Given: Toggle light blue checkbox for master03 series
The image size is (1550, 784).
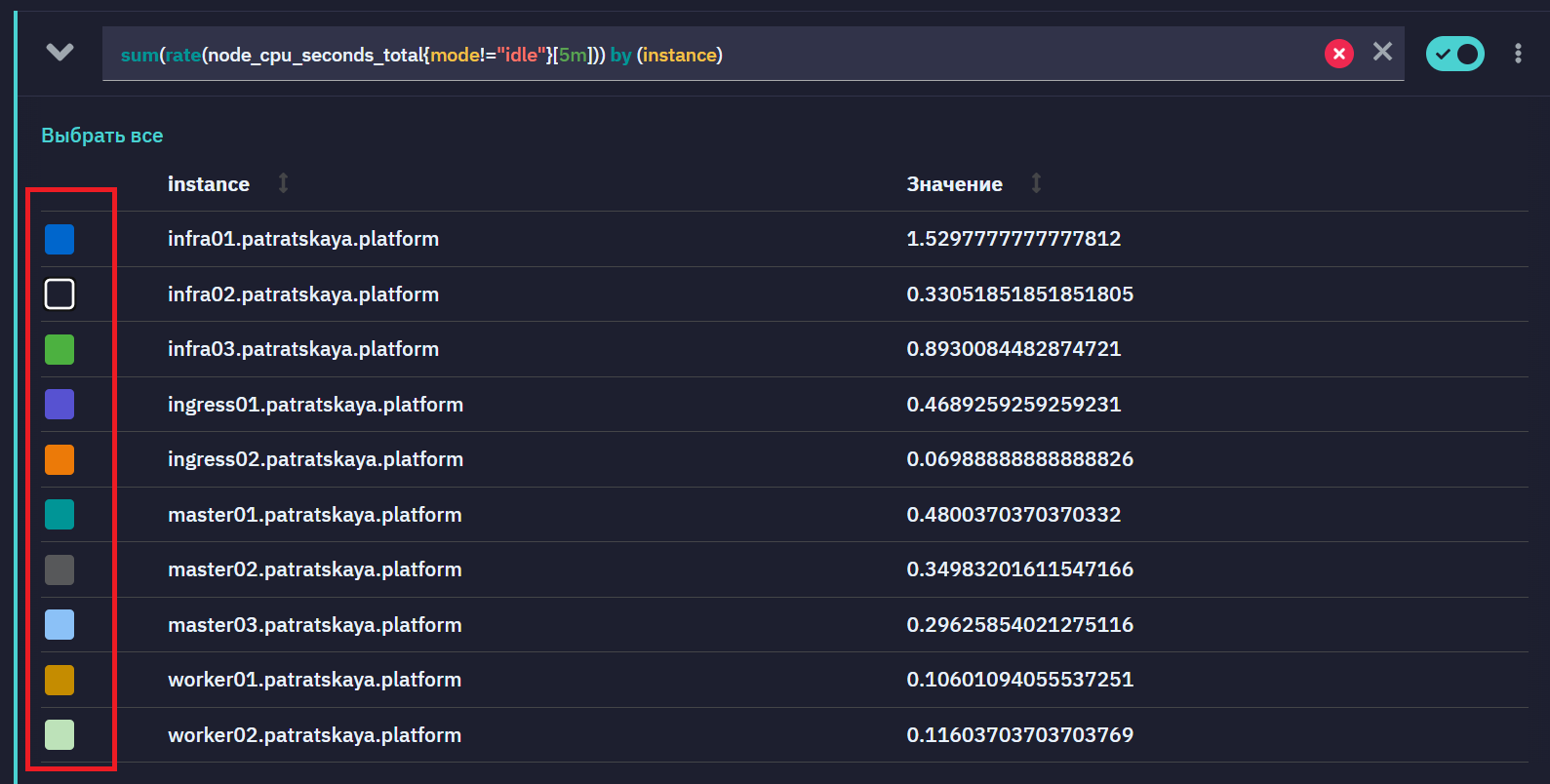Looking at the screenshot, I should (60, 624).
